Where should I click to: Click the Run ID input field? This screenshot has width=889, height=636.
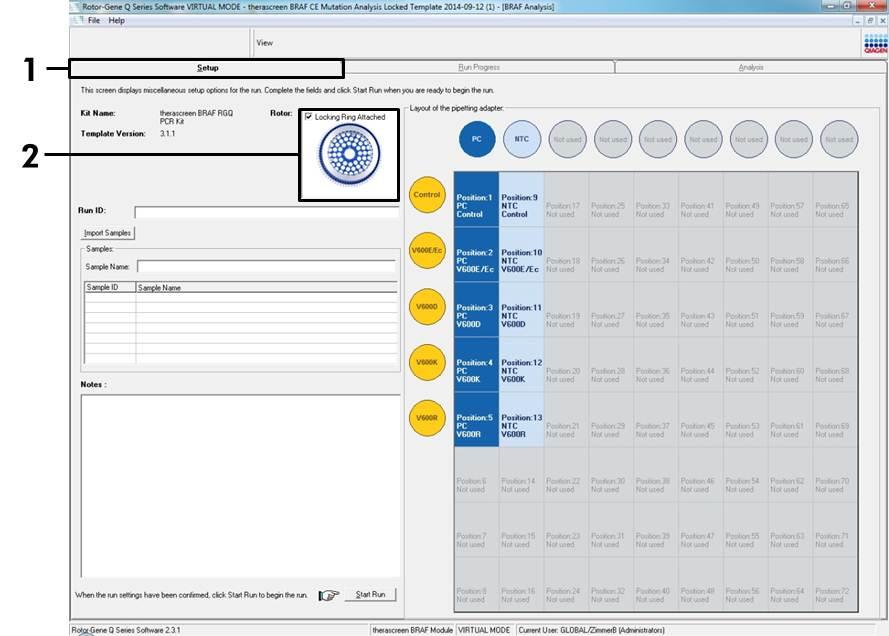(x=266, y=212)
